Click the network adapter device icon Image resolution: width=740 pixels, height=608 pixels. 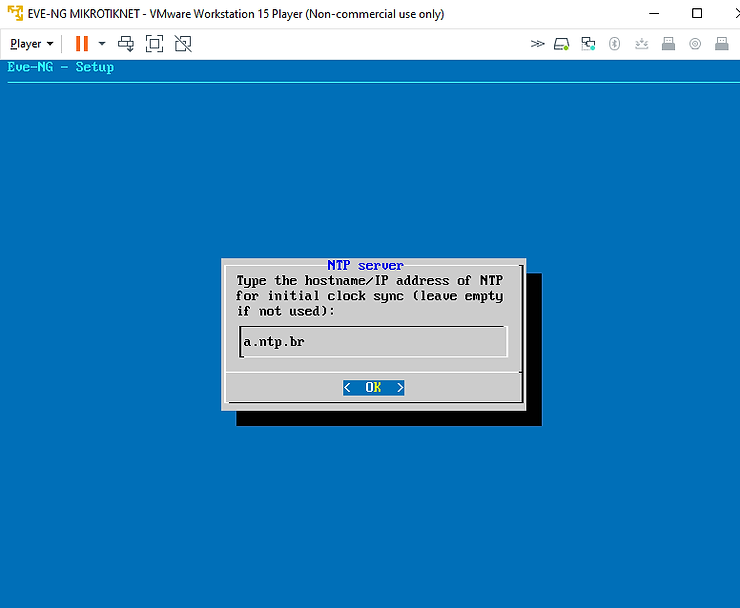tap(588, 44)
